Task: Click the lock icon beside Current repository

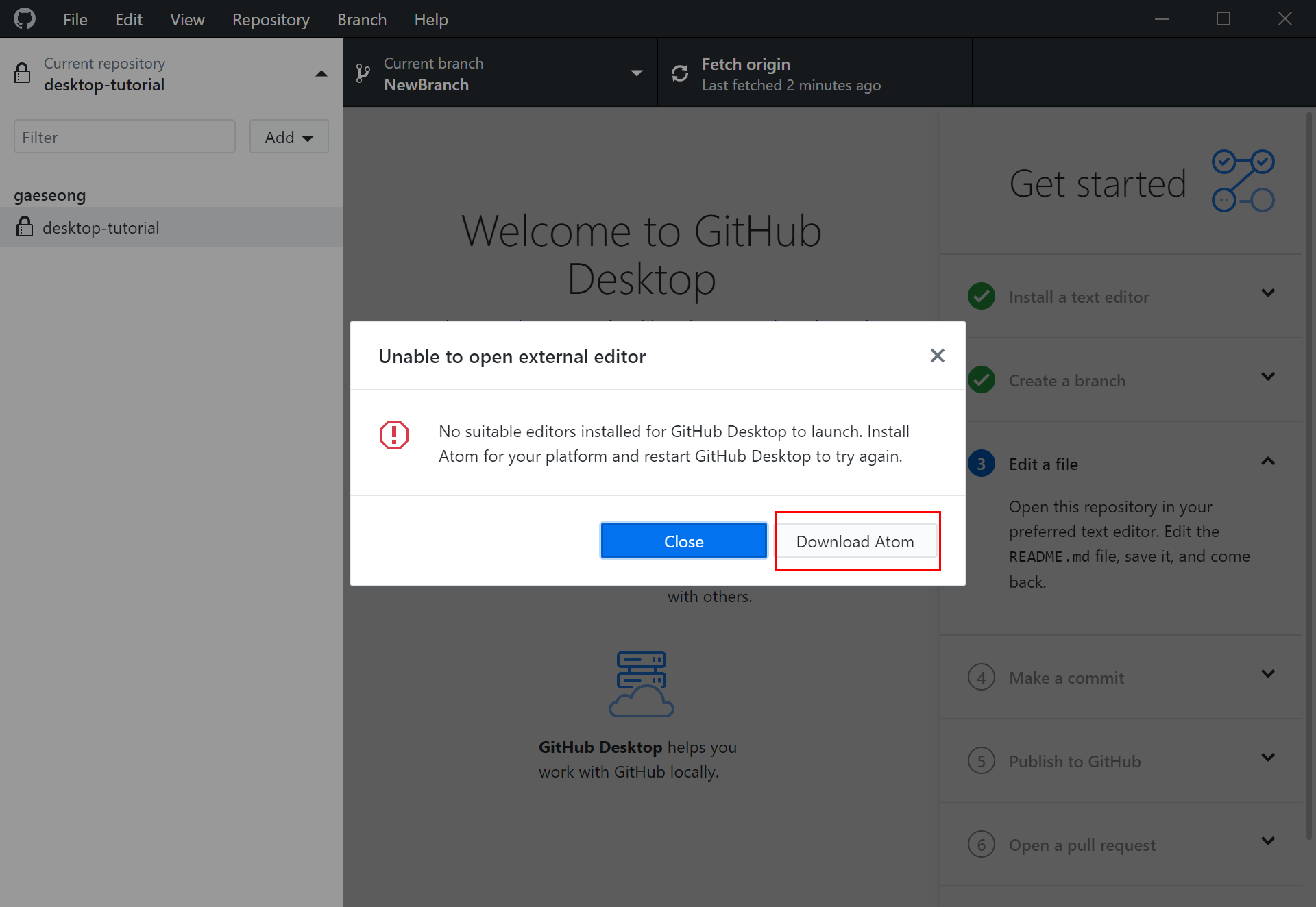Action: point(22,73)
